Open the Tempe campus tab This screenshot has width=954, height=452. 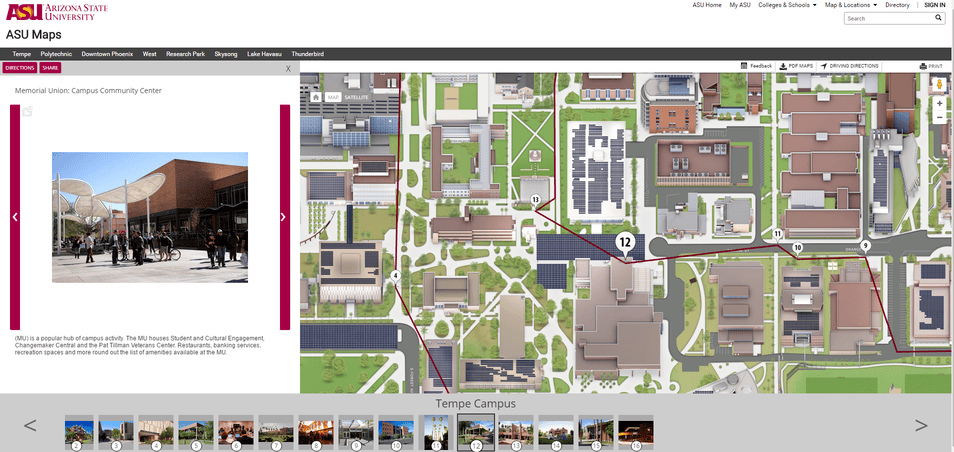21,54
